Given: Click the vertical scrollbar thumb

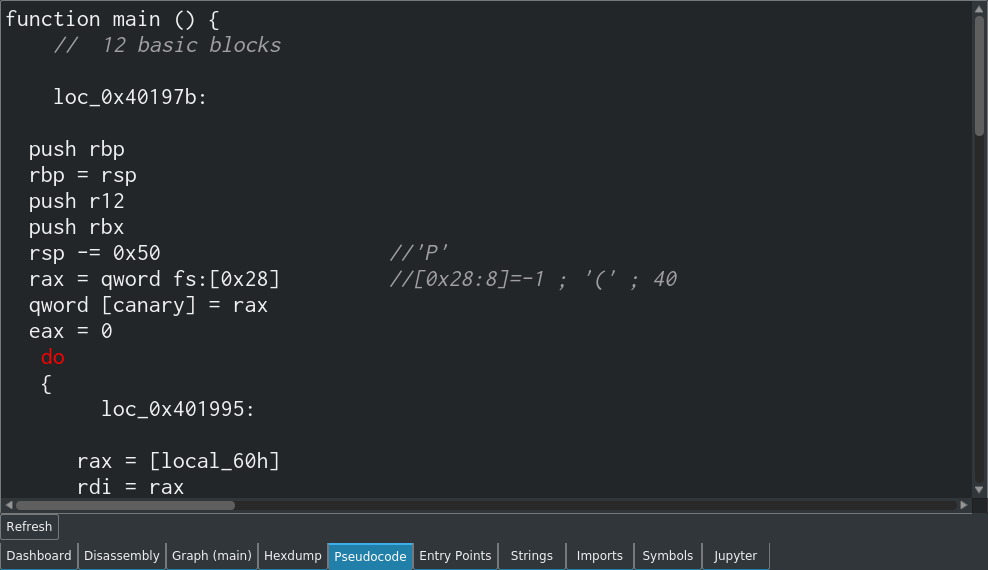Looking at the screenshot, I should (x=979, y=76).
